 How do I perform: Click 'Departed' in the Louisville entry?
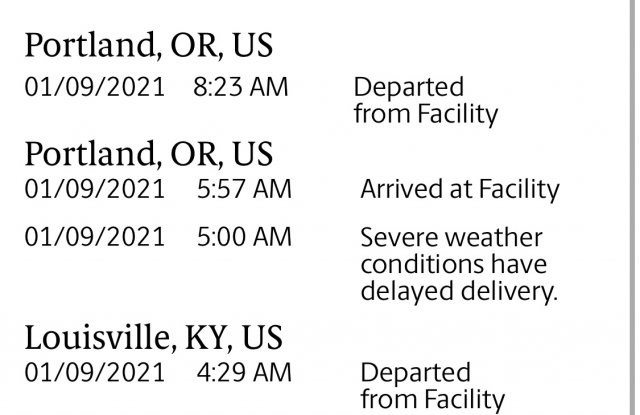(x=415, y=374)
